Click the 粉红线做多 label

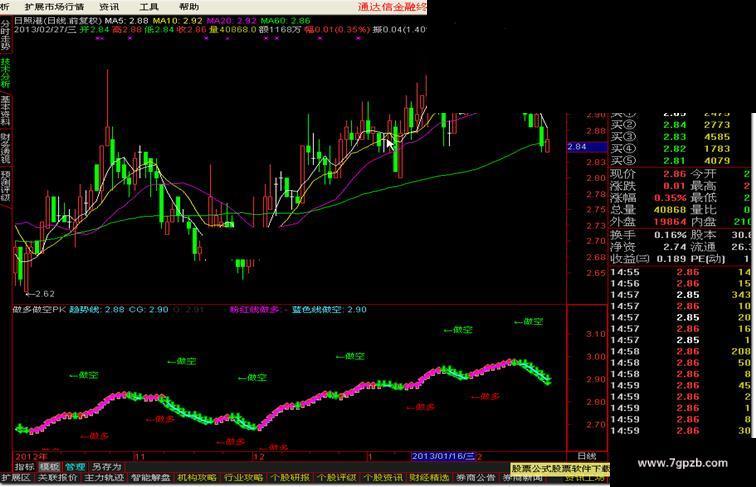(254, 310)
